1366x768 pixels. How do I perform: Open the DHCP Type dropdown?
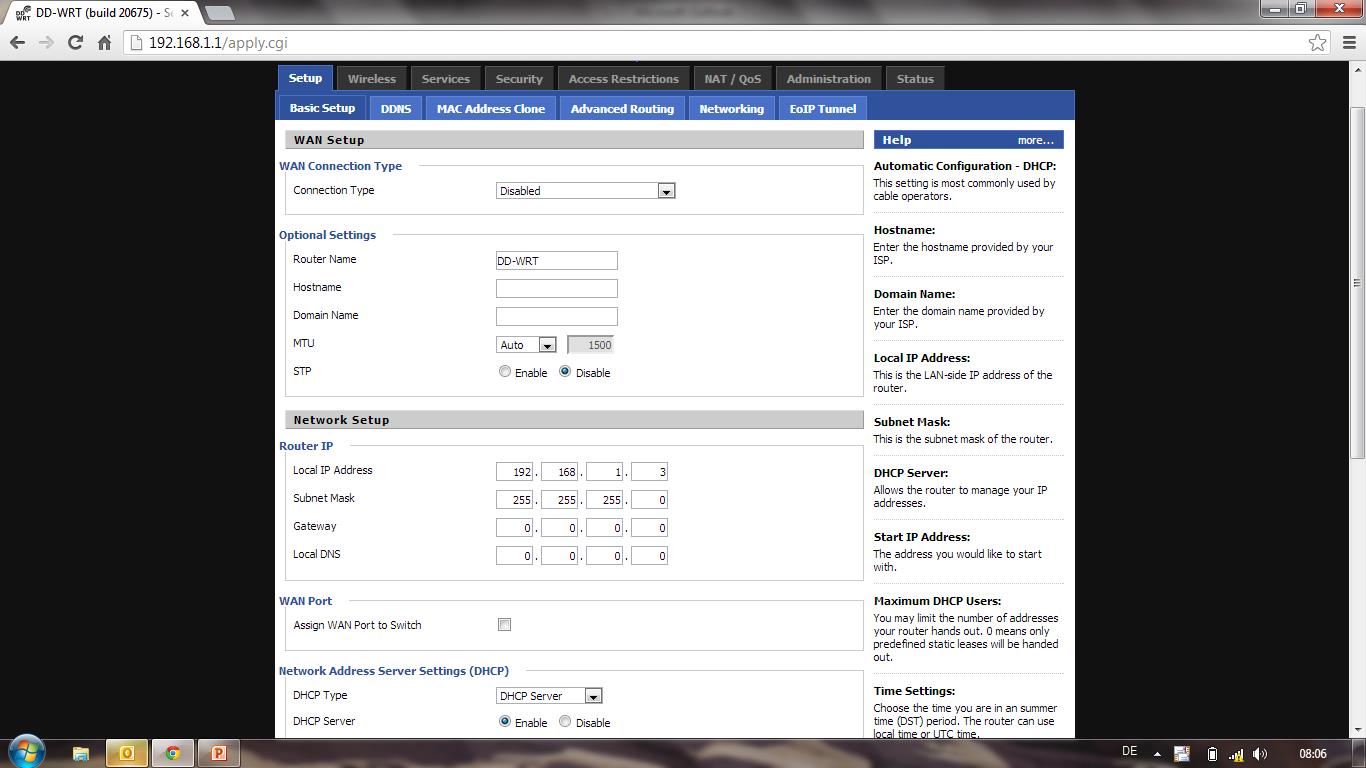pyautogui.click(x=549, y=695)
